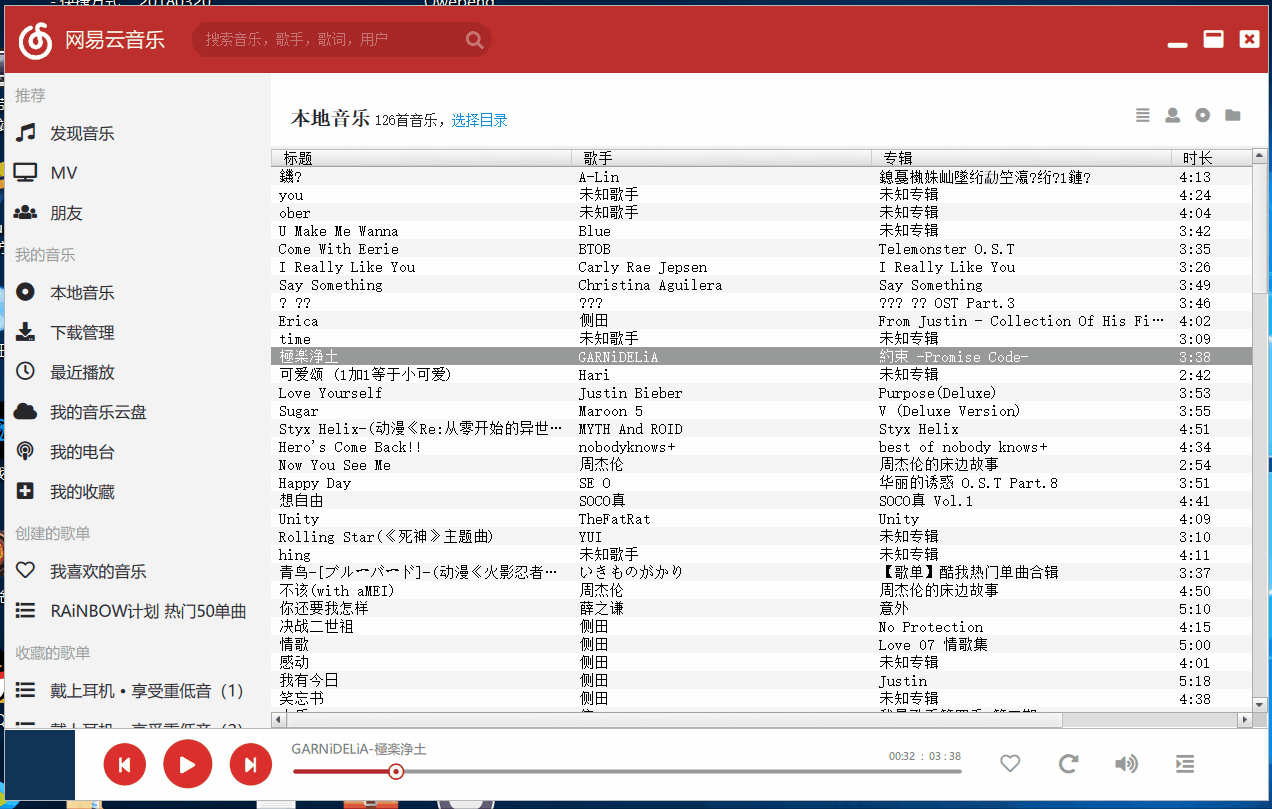Click the 选择目录 link
This screenshot has height=809, width=1272.
point(479,120)
